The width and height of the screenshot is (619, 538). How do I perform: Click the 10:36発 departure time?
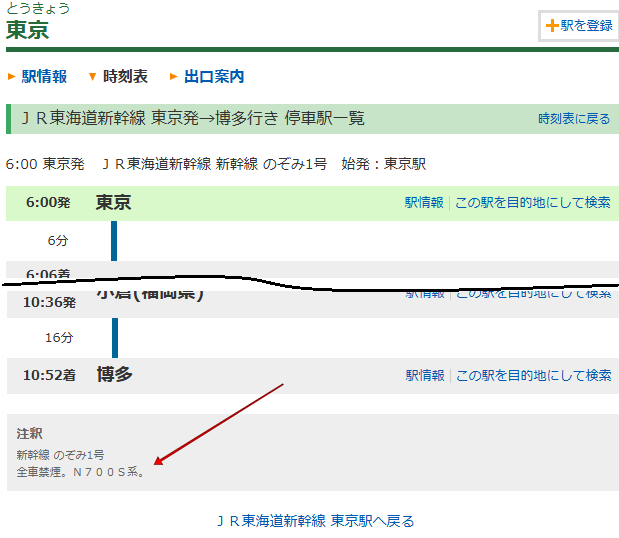point(49,302)
